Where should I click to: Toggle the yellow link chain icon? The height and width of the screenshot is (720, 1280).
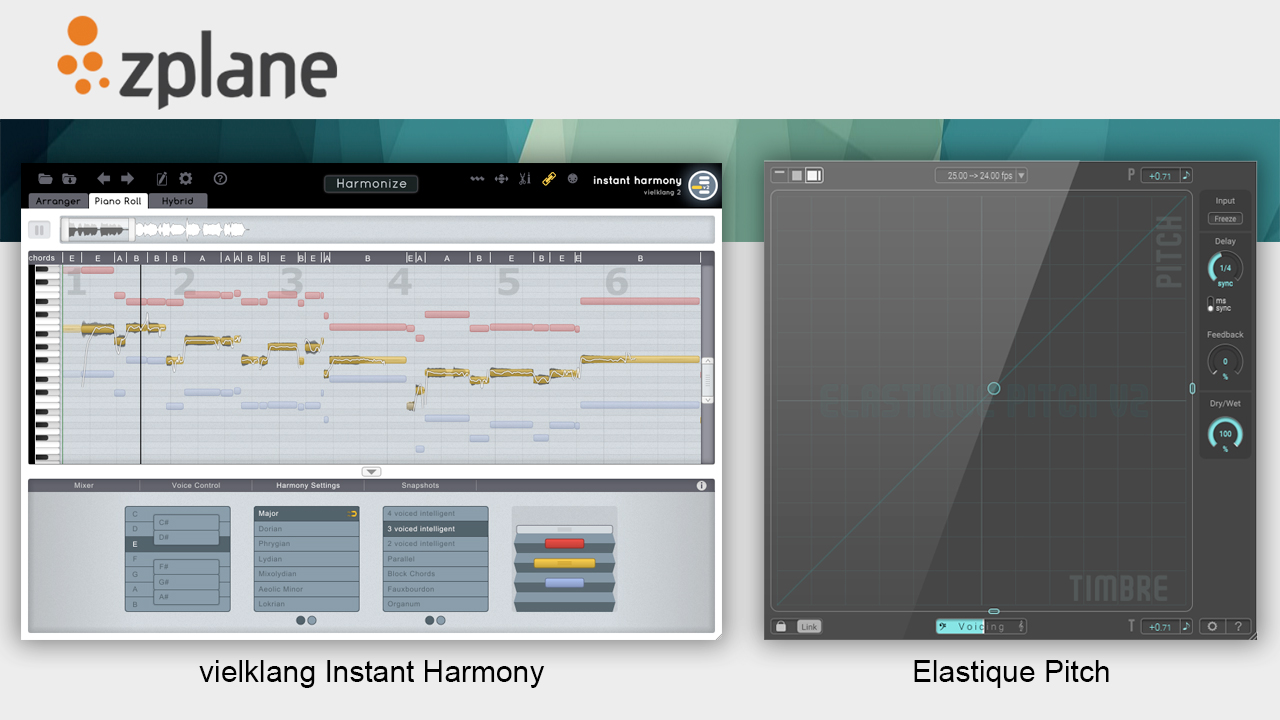click(x=549, y=179)
